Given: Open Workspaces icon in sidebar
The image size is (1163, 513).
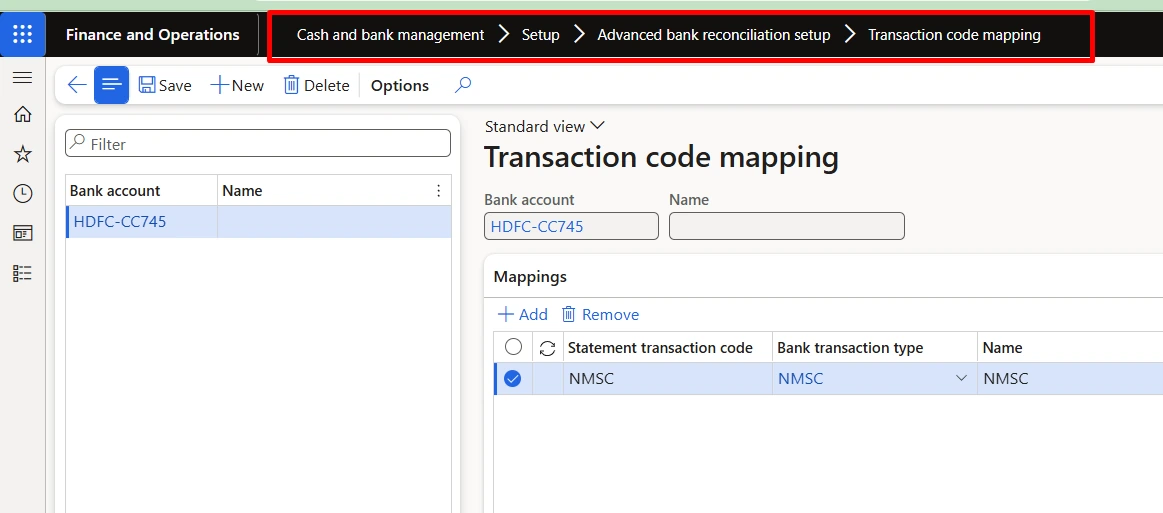Looking at the screenshot, I should 23,234.
